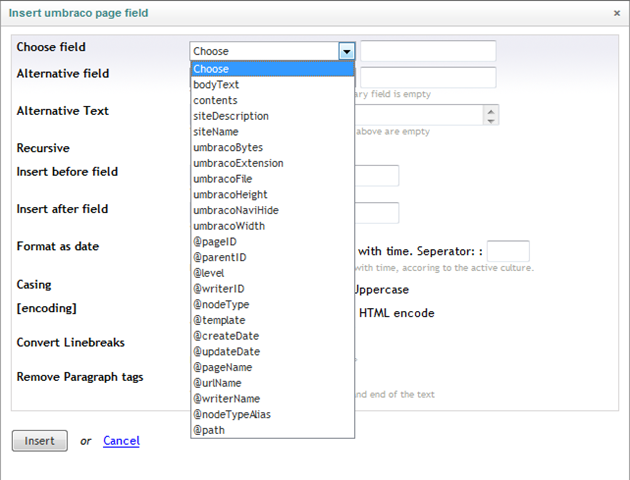
Task: Pick contents from the field list
Action: click(x=272, y=100)
